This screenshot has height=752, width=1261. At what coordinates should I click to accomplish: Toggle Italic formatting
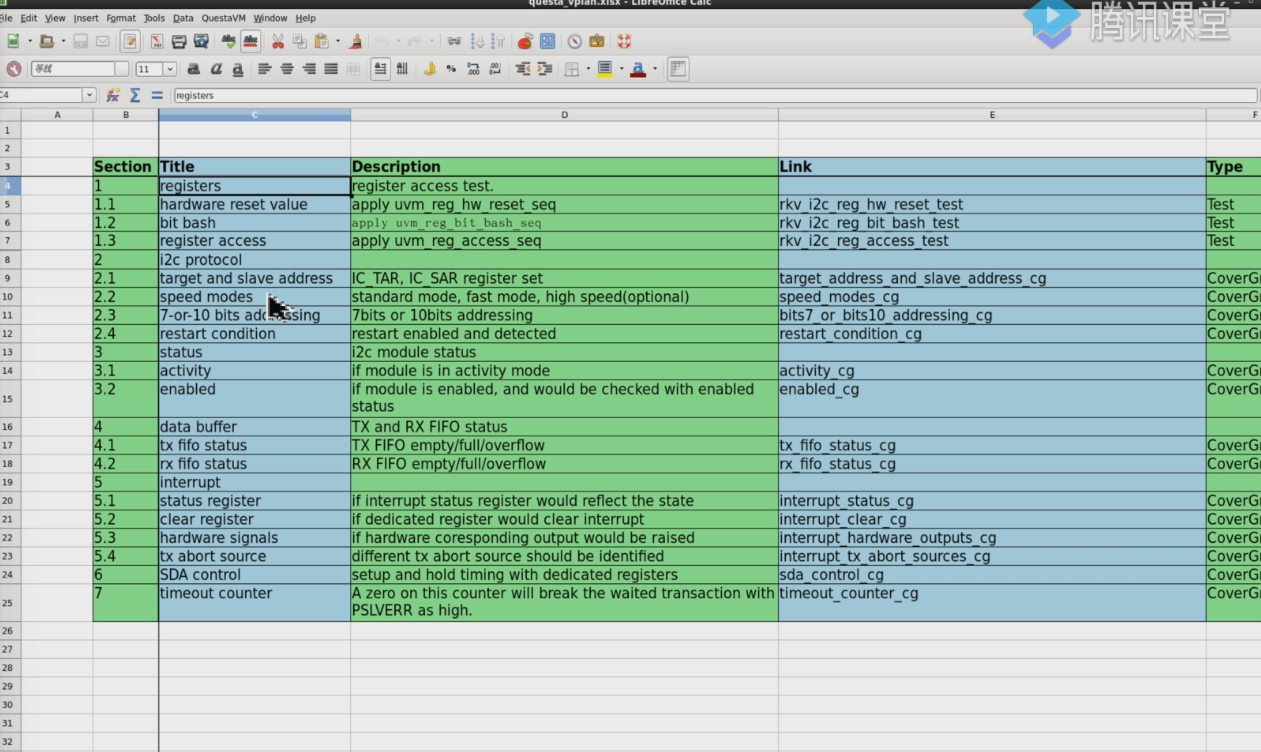tap(215, 69)
